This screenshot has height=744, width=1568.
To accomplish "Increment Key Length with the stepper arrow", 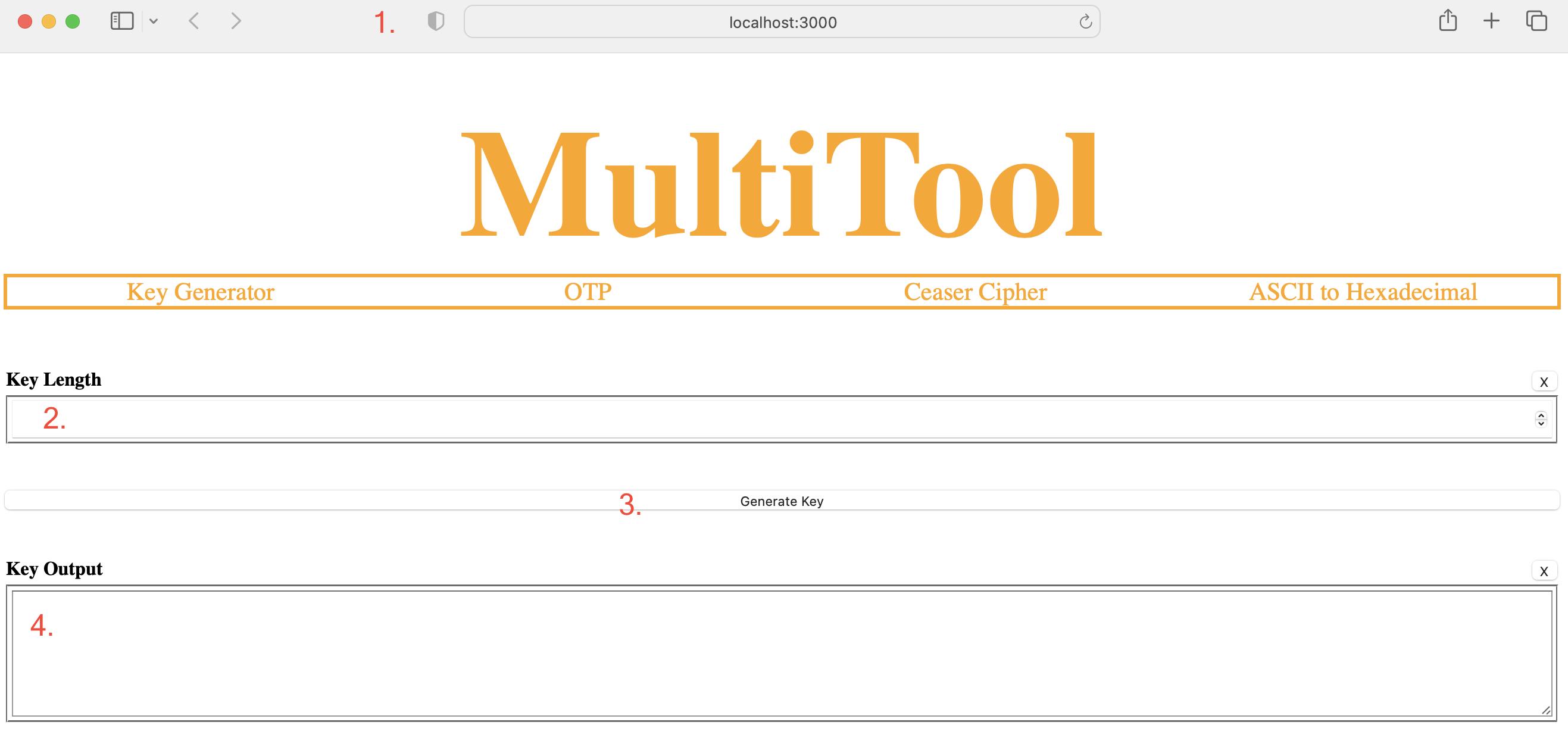I will (1540, 415).
